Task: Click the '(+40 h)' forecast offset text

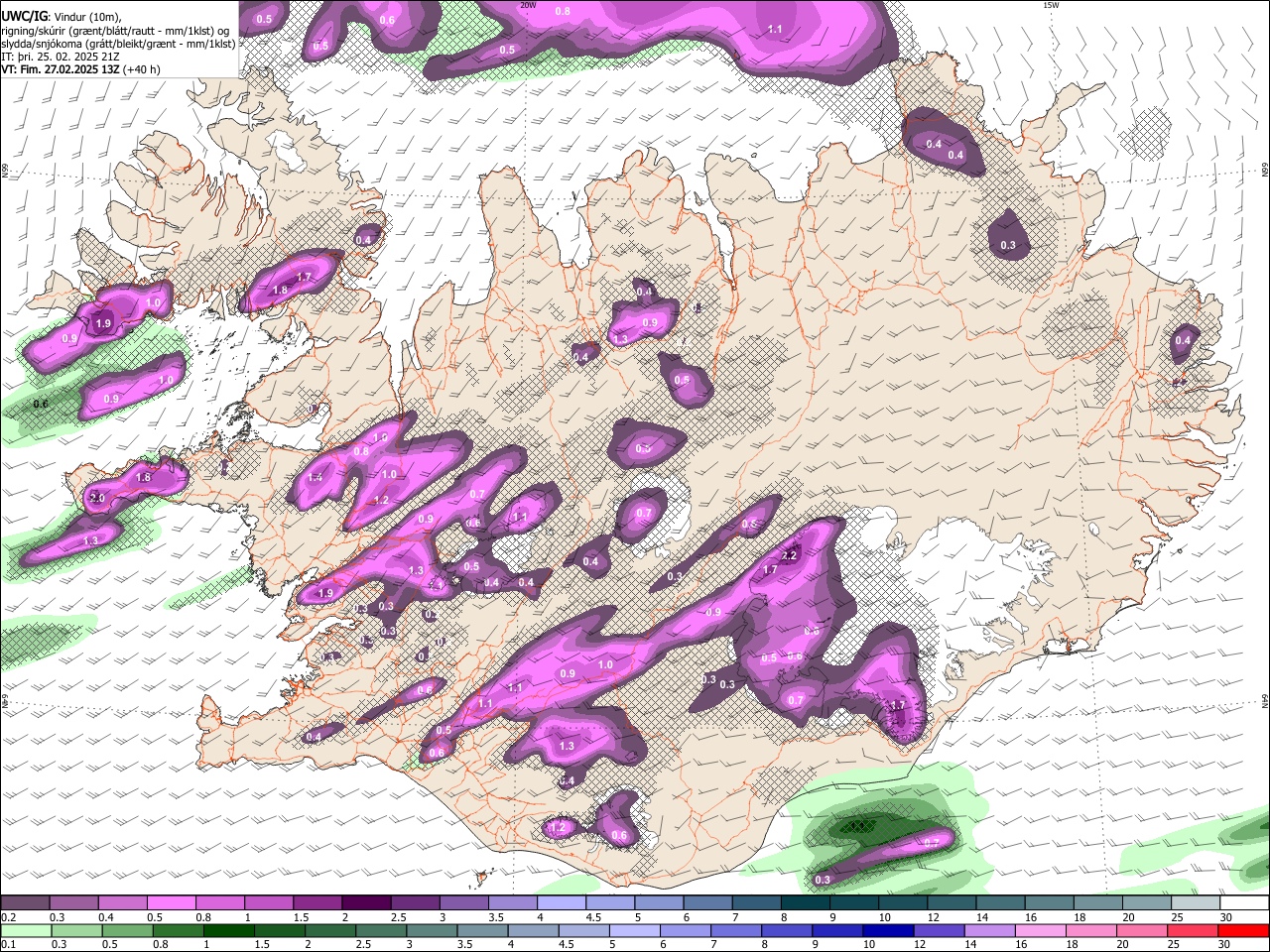Action: [x=142, y=69]
